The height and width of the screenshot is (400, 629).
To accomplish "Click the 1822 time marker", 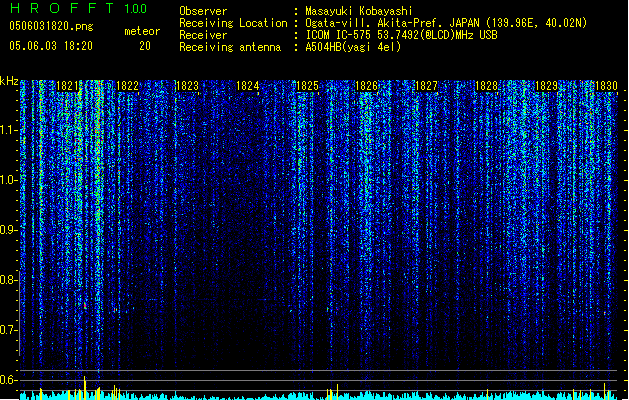I will (127, 86).
